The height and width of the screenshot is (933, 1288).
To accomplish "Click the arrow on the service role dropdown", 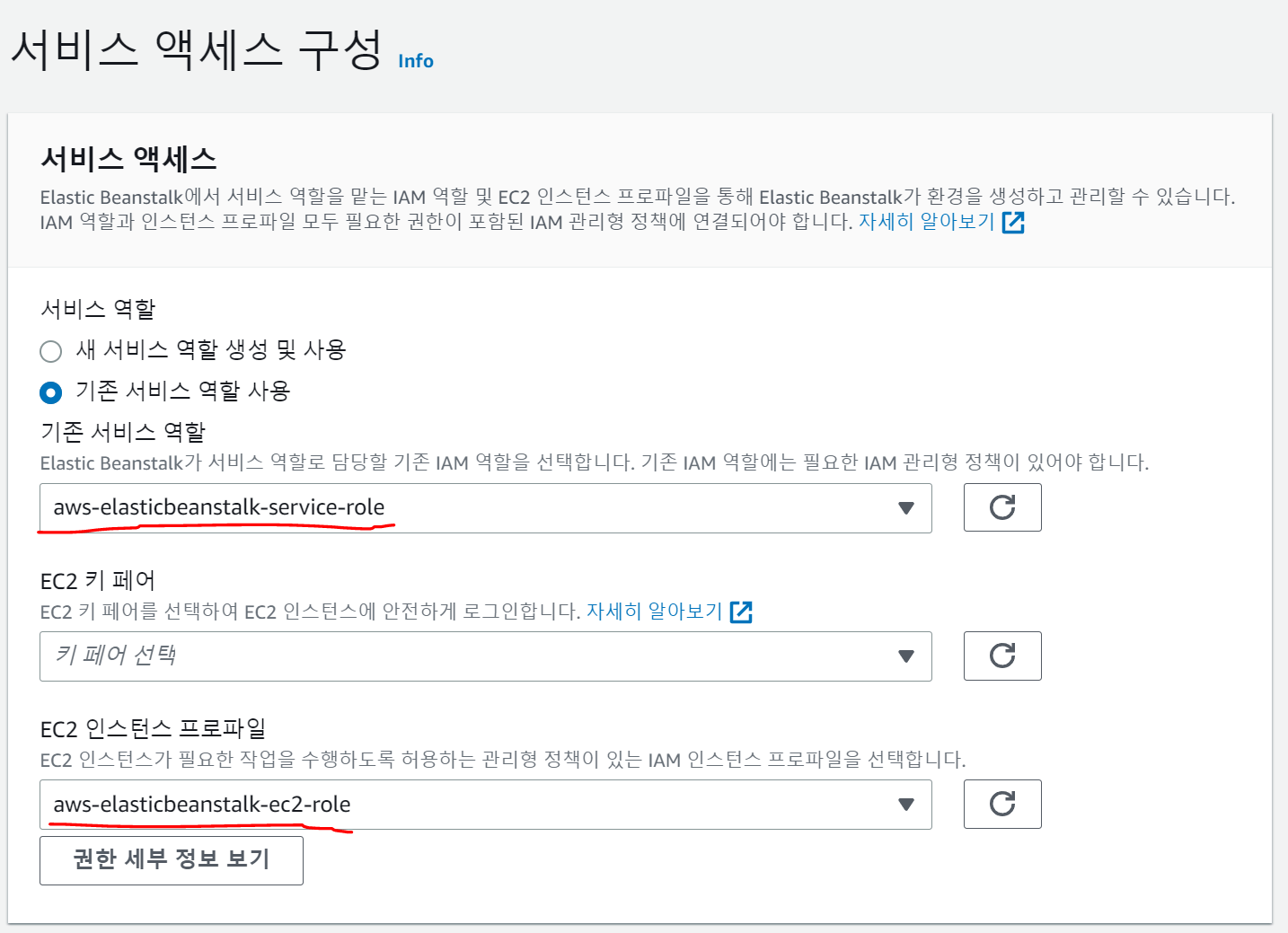I will tap(905, 508).
